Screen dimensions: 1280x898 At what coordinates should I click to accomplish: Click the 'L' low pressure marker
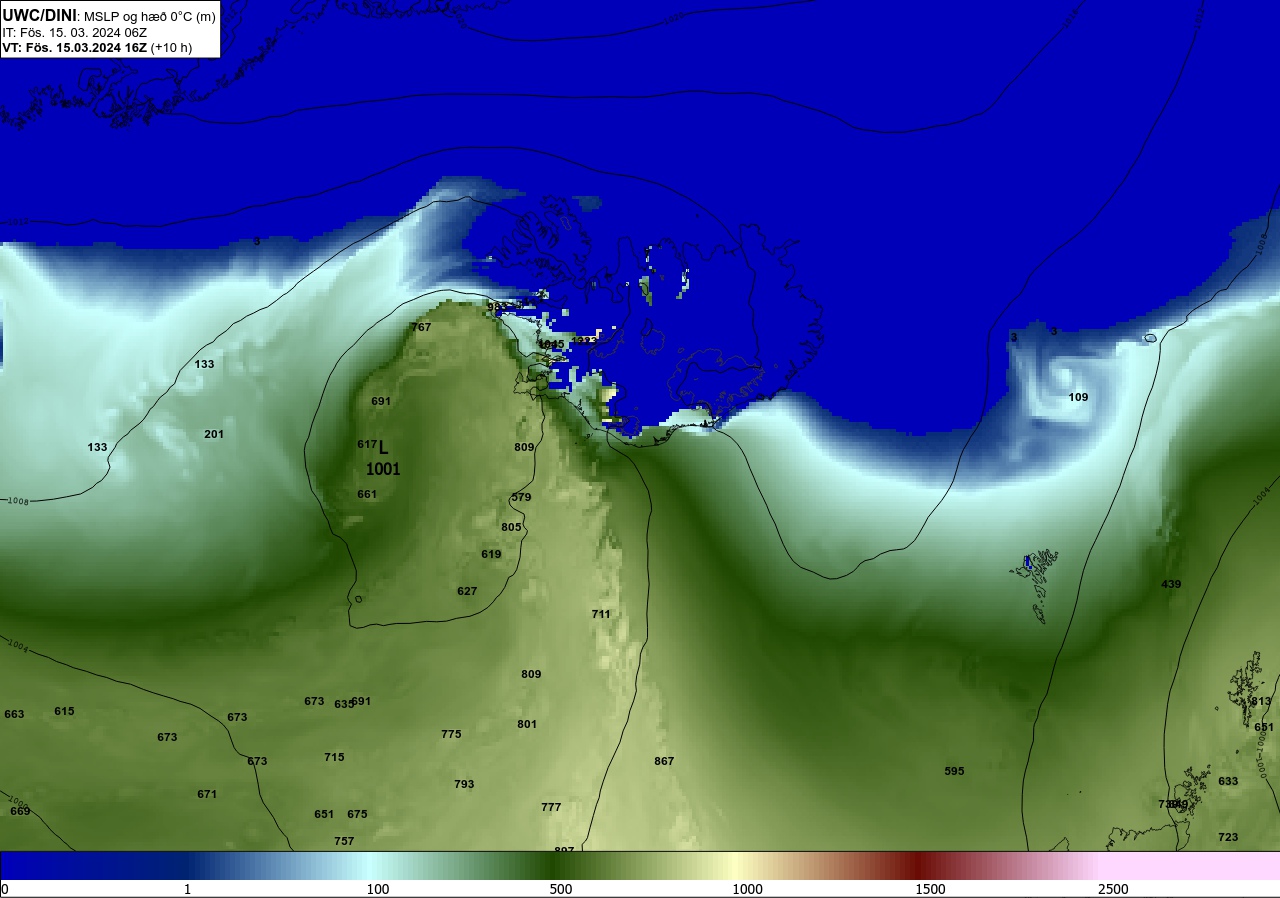pos(383,448)
